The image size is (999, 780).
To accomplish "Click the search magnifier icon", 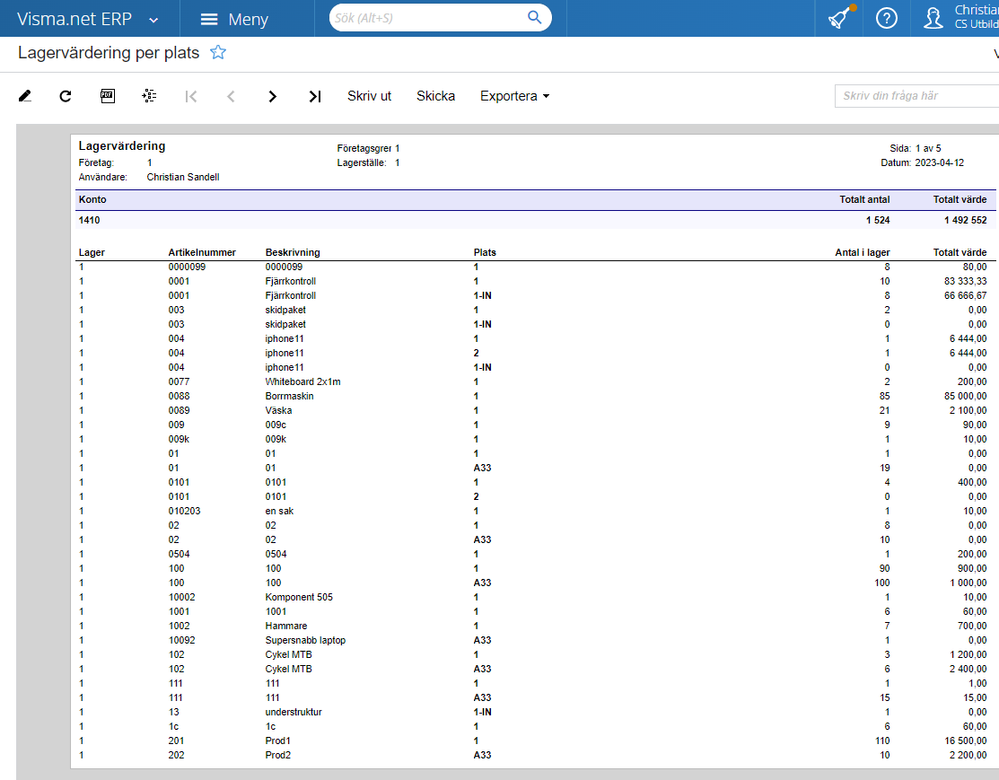I will click(535, 18).
